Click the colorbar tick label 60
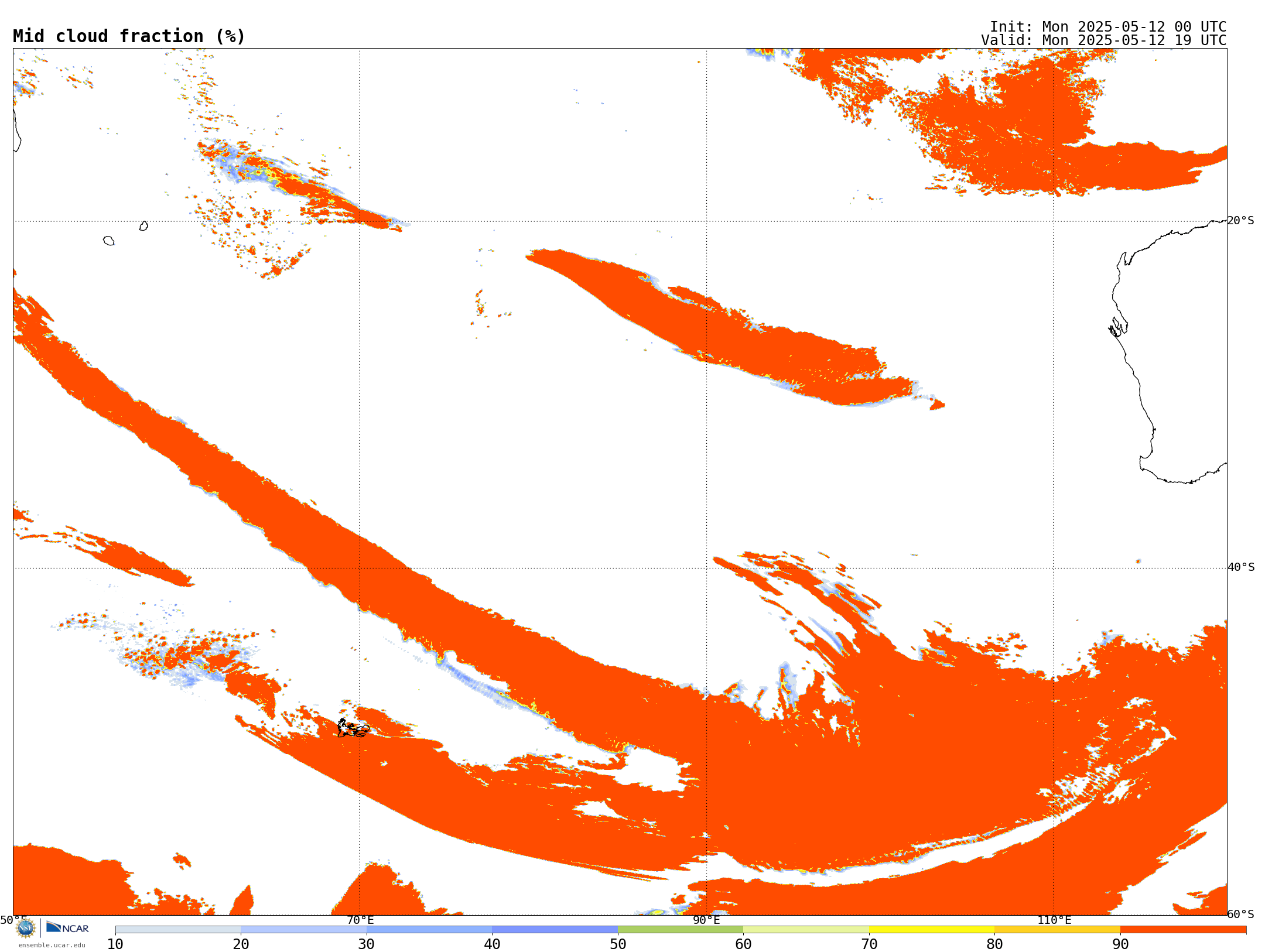This screenshot has height=952, width=1265. [x=743, y=944]
